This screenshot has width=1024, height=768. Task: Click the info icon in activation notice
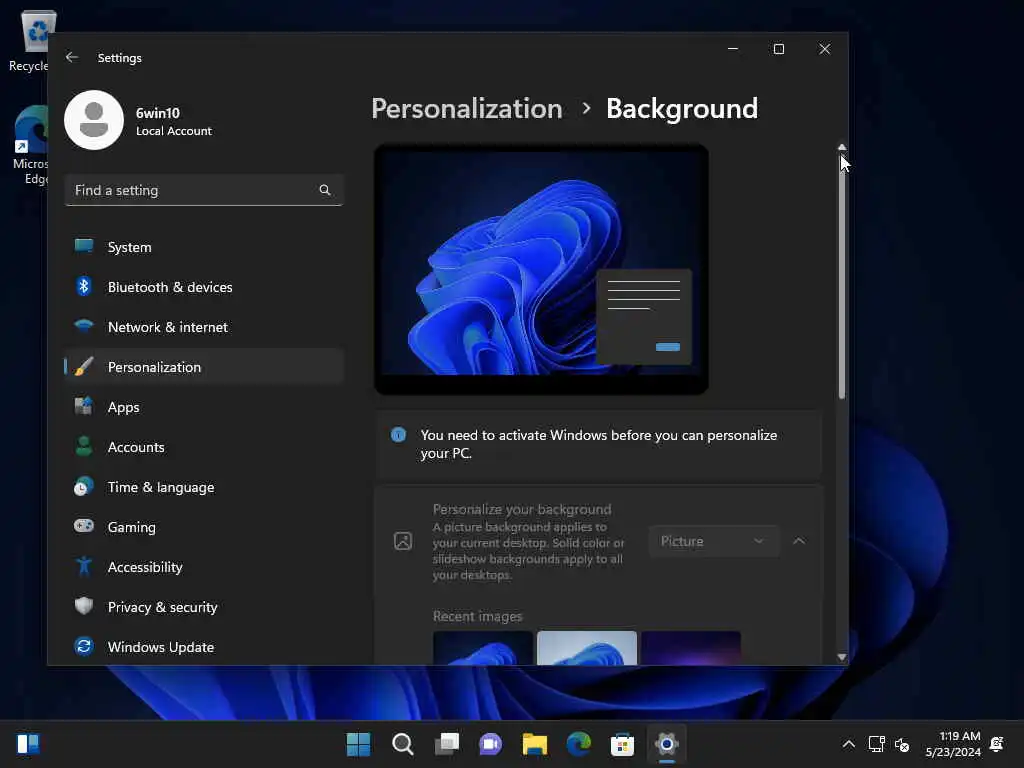[x=398, y=435]
